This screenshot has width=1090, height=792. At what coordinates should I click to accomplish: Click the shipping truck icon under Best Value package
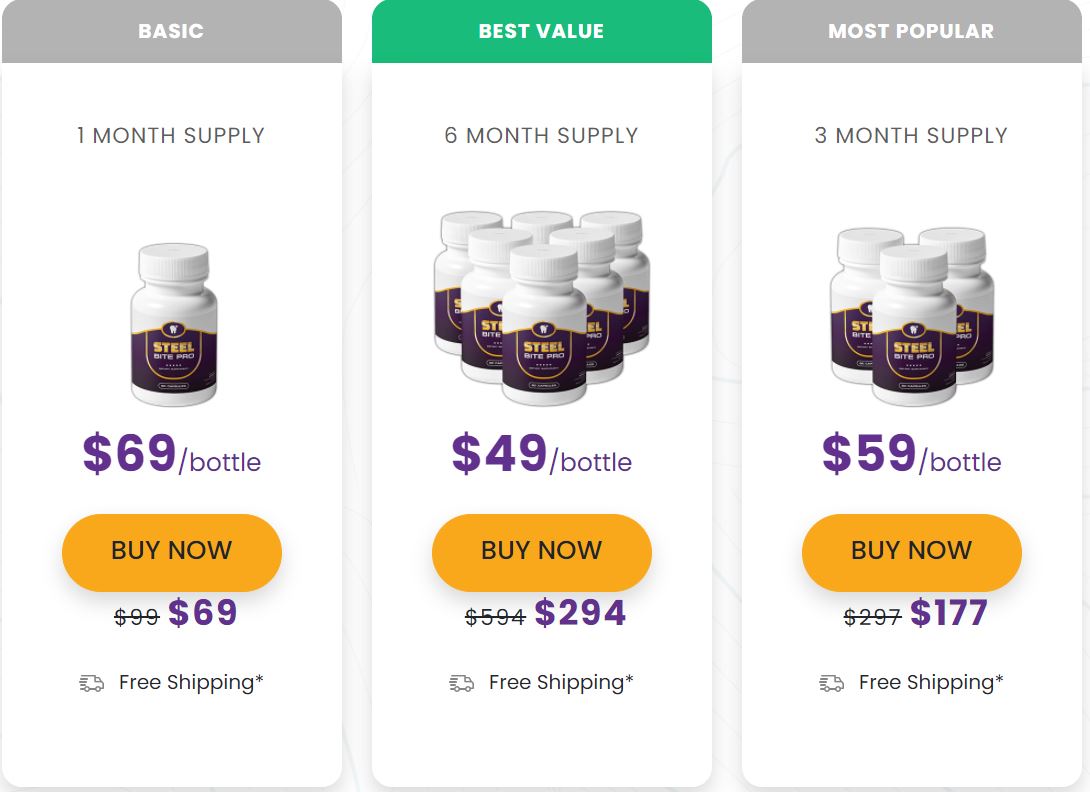point(461,683)
